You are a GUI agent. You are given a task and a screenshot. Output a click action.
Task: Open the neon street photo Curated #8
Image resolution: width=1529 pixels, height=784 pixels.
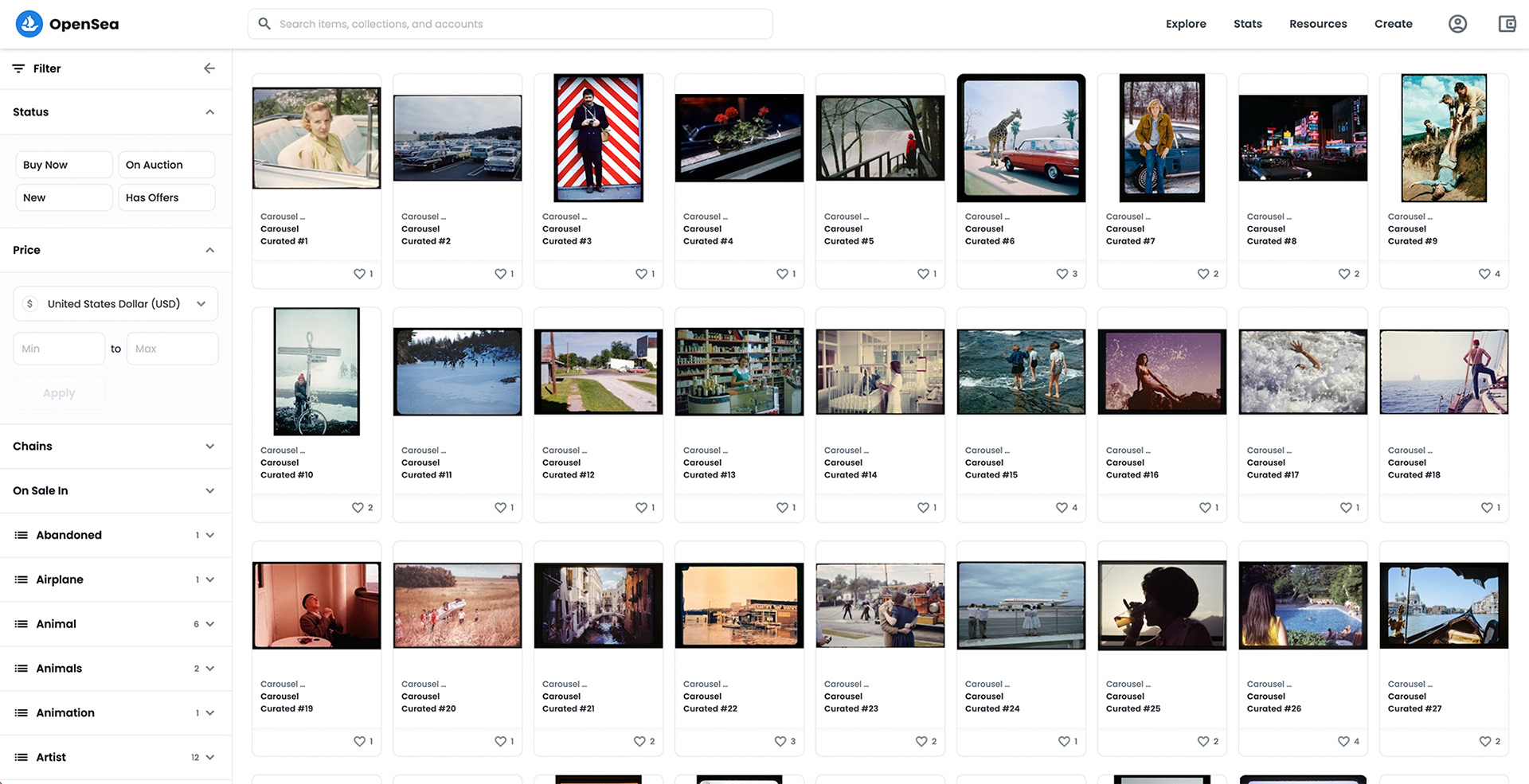1303,138
